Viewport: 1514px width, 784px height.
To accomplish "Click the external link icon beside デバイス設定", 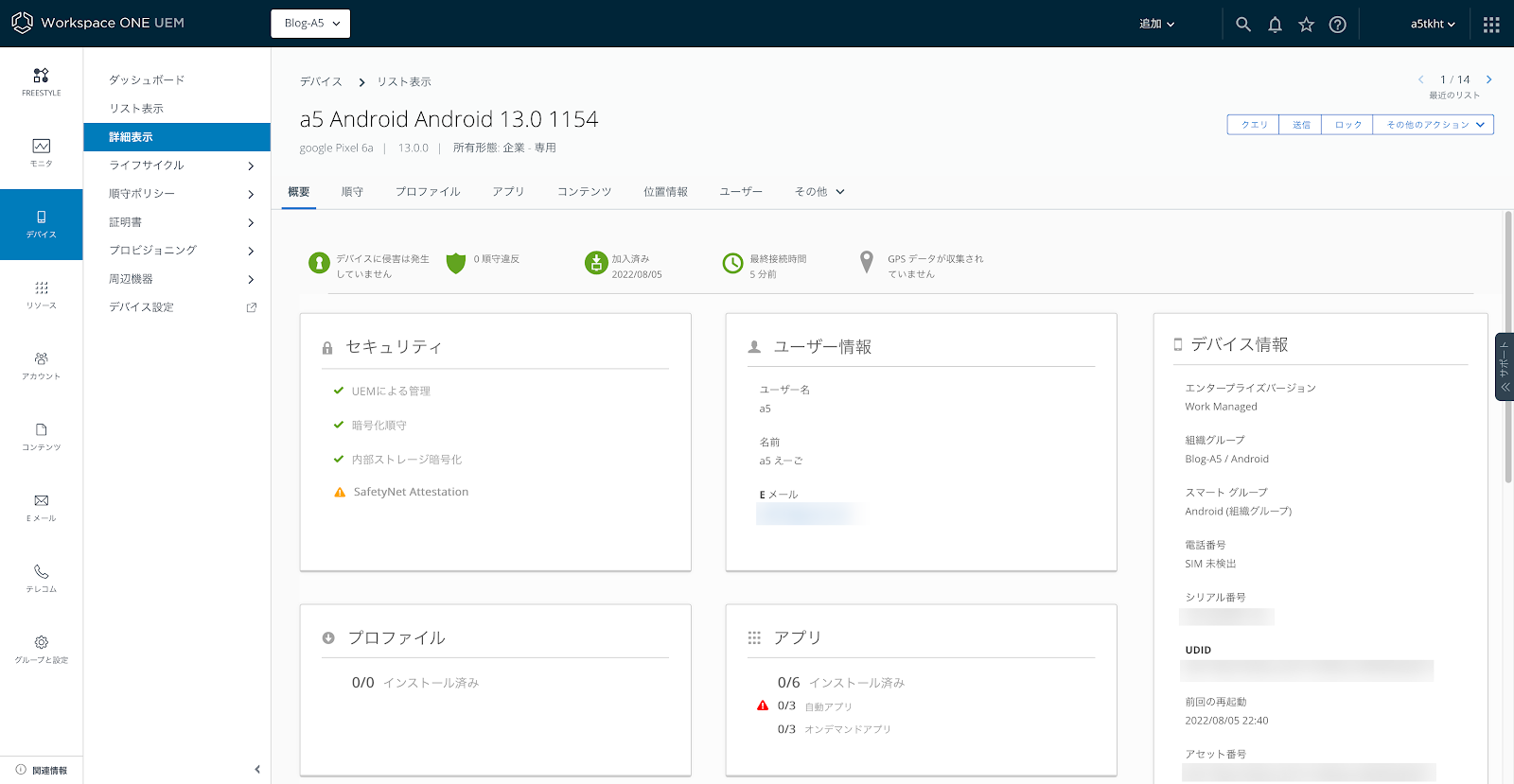I will coord(252,307).
